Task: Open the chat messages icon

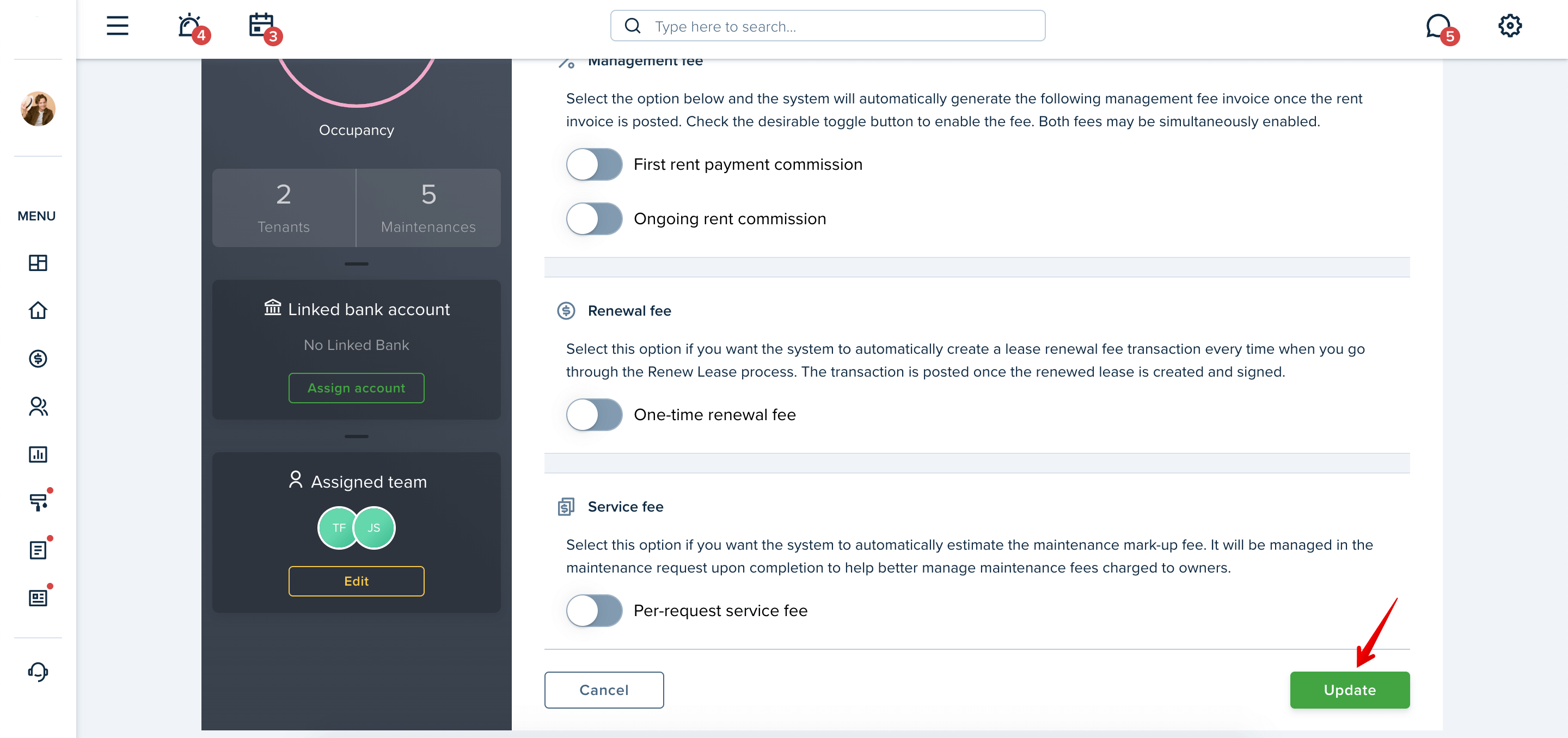Action: click(x=1439, y=26)
